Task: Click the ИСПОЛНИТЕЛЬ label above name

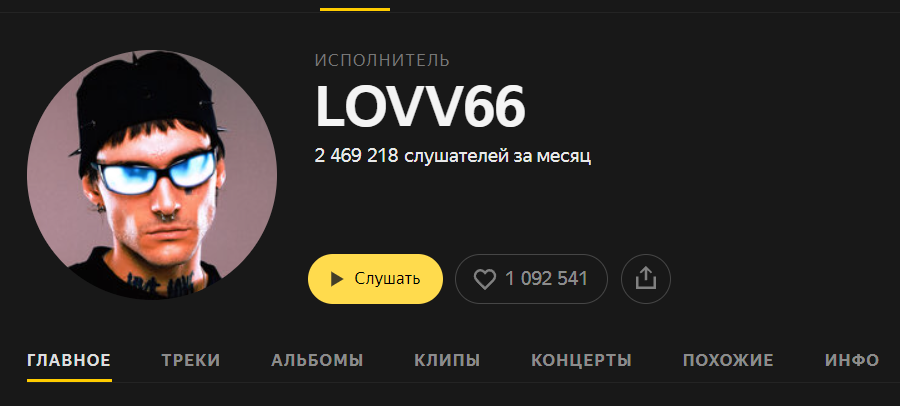Action: [x=382, y=60]
